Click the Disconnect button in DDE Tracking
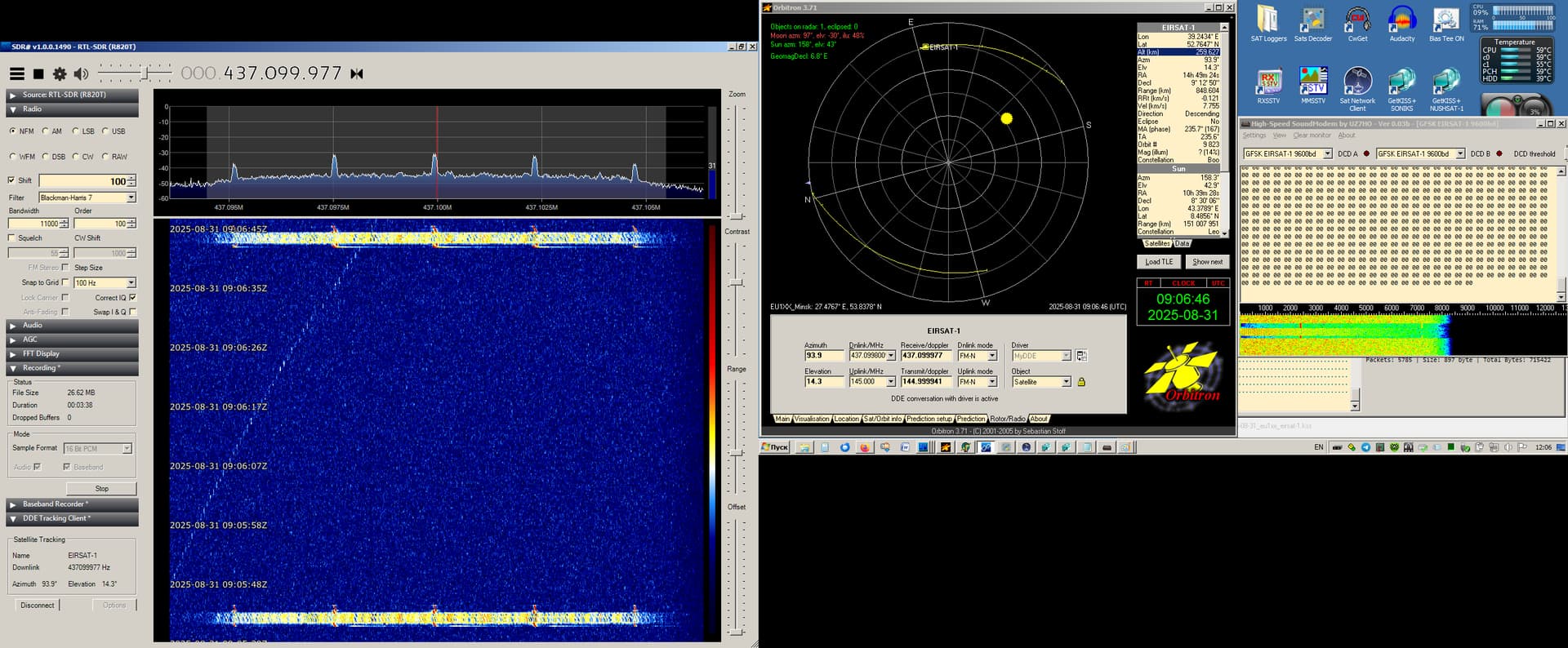This screenshot has height=648, width=1568. [38, 606]
